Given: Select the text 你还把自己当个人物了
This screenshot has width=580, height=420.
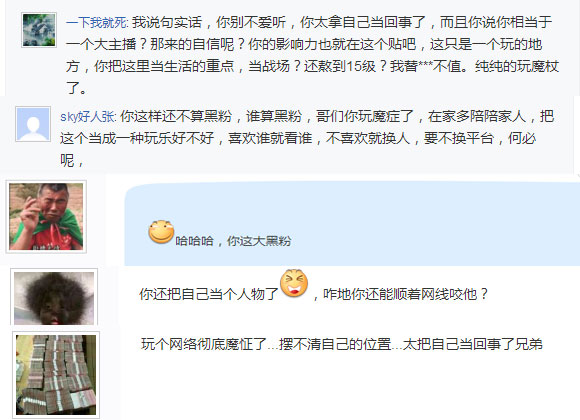Looking at the screenshot, I should pos(209,294).
